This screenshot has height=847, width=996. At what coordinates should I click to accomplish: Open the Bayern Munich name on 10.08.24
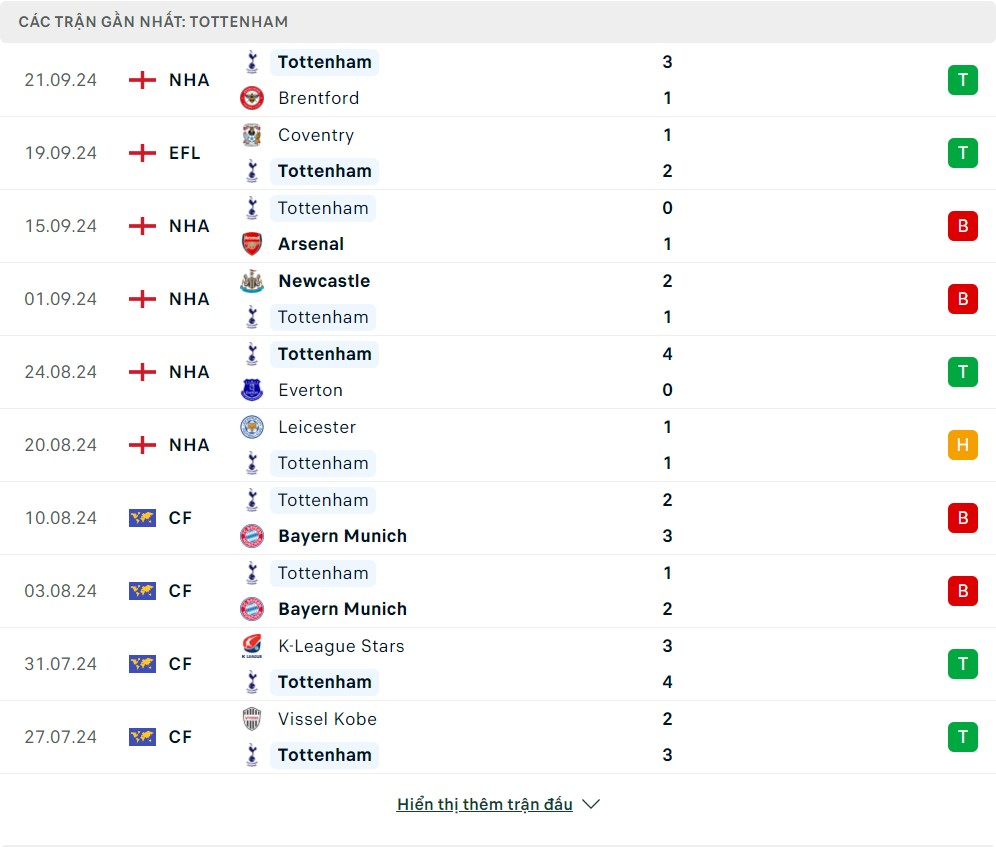342,536
